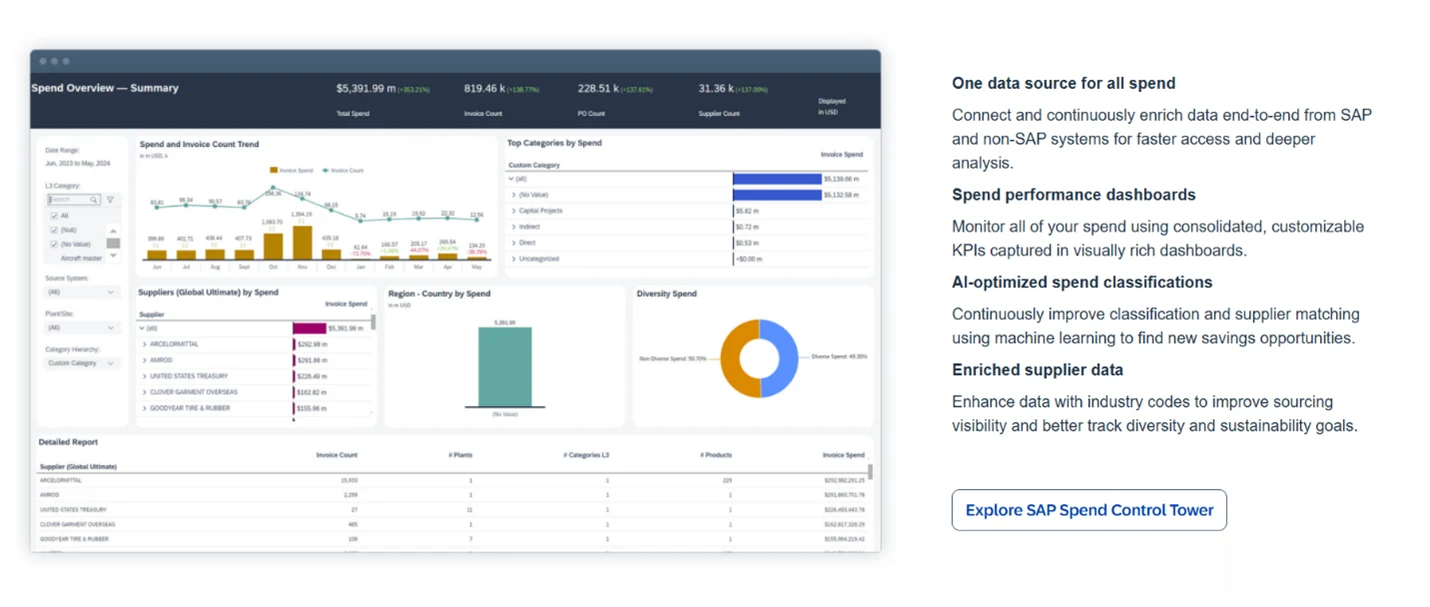
Task: Uncheck the (No Value) checkbox
Action: (54, 243)
